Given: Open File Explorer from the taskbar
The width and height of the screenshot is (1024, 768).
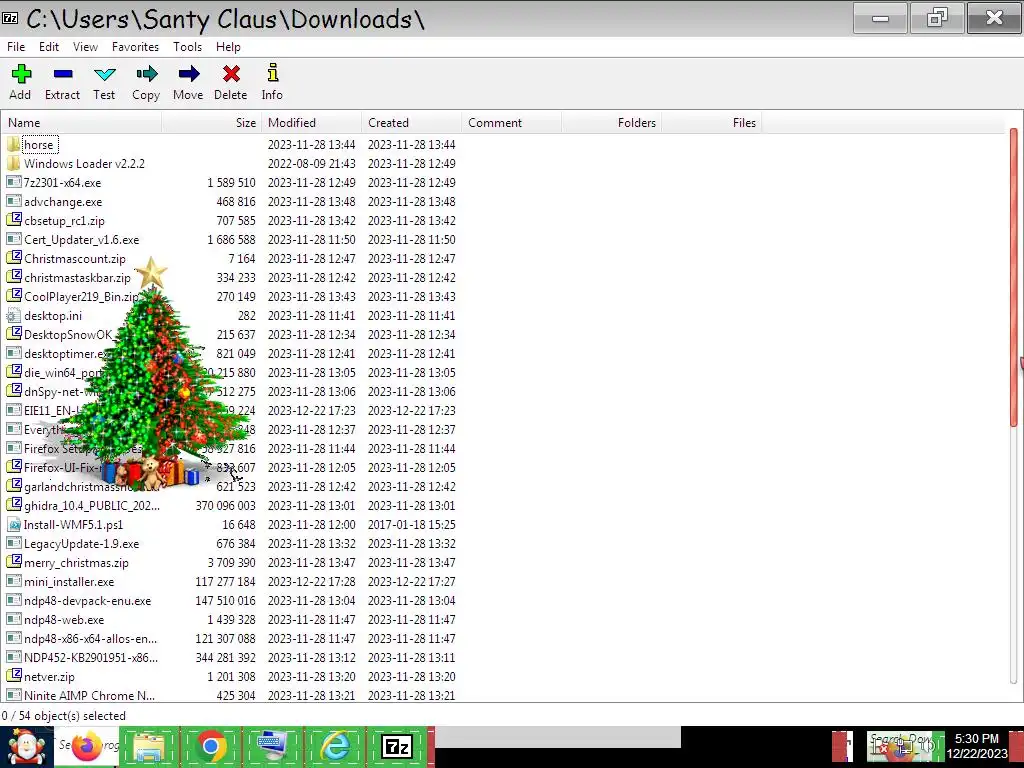Looking at the screenshot, I should (149, 747).
